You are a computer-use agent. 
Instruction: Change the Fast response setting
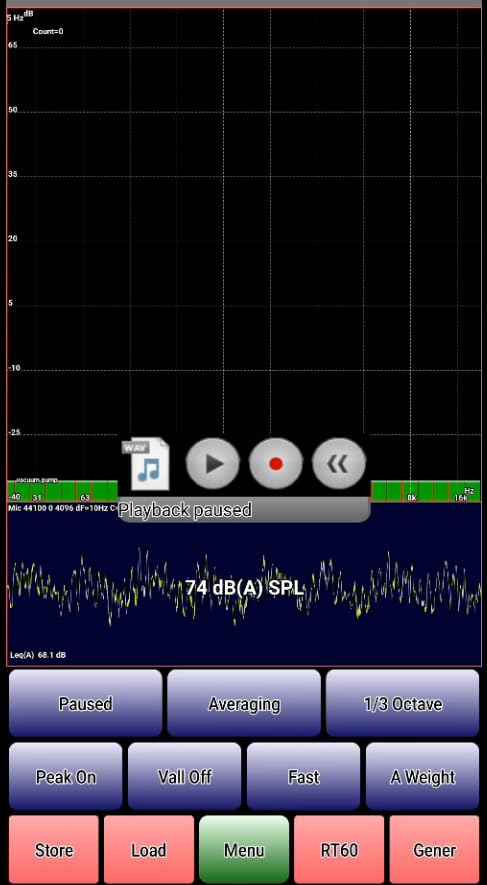point(304,777)
